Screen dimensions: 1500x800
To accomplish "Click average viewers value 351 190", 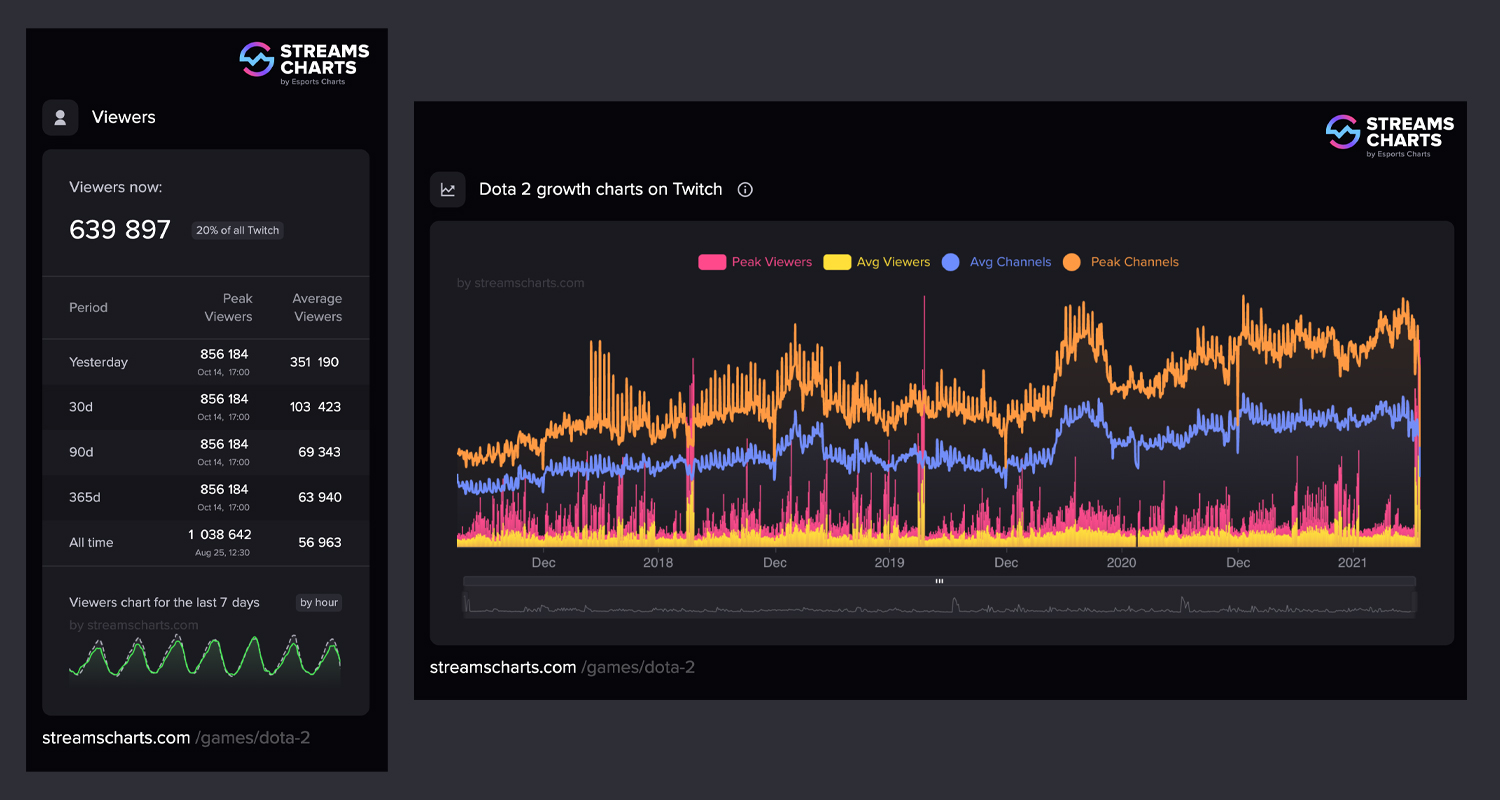I will pyautogui.click(x=315, y=362).
